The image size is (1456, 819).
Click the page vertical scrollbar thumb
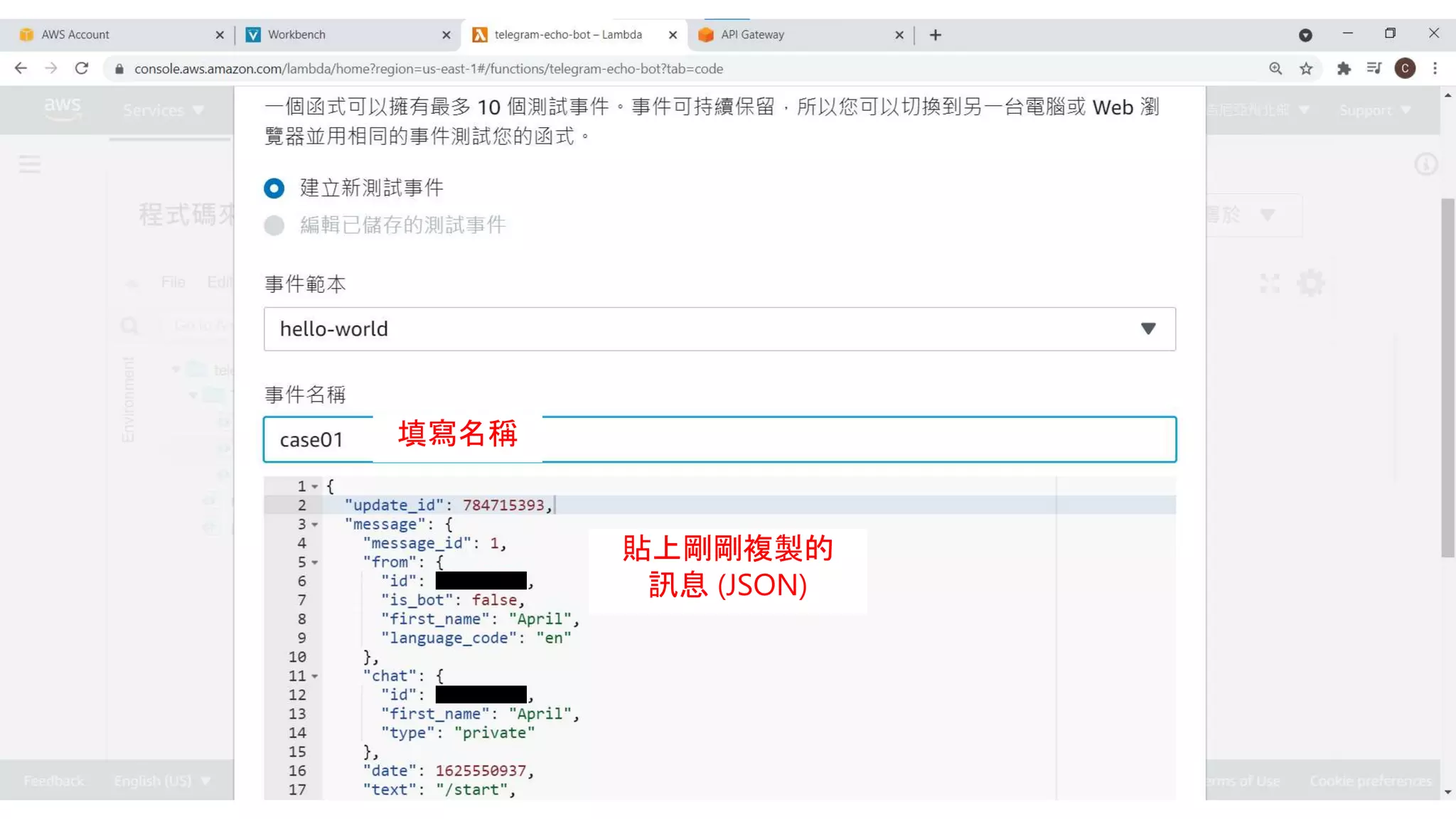coord(1448,378)
